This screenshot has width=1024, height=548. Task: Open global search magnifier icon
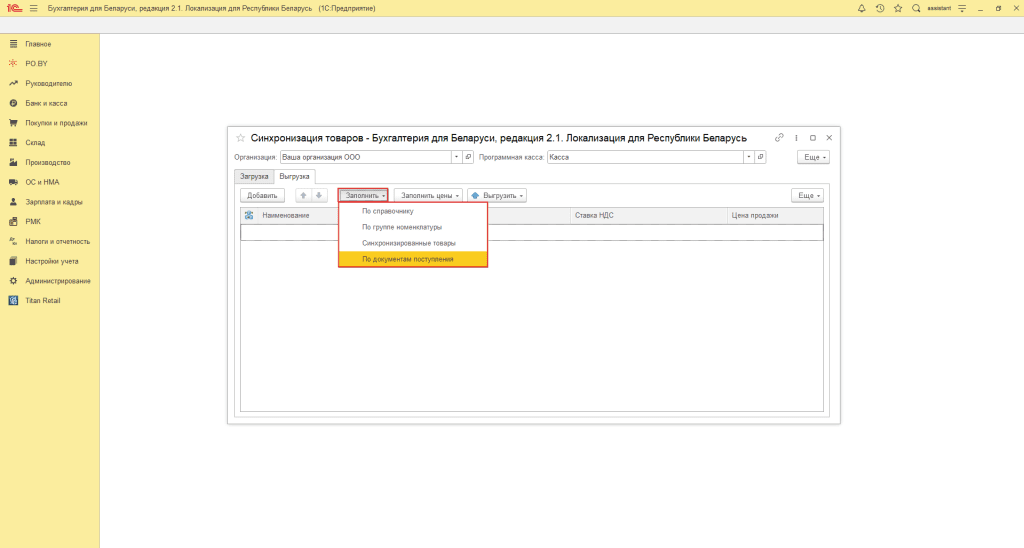[x=916, y=8]
